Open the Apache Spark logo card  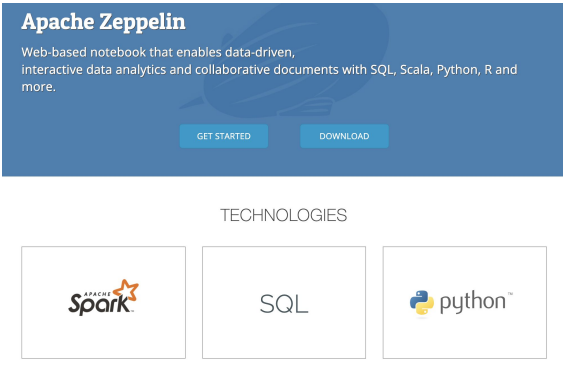click(x=104, y=302)
